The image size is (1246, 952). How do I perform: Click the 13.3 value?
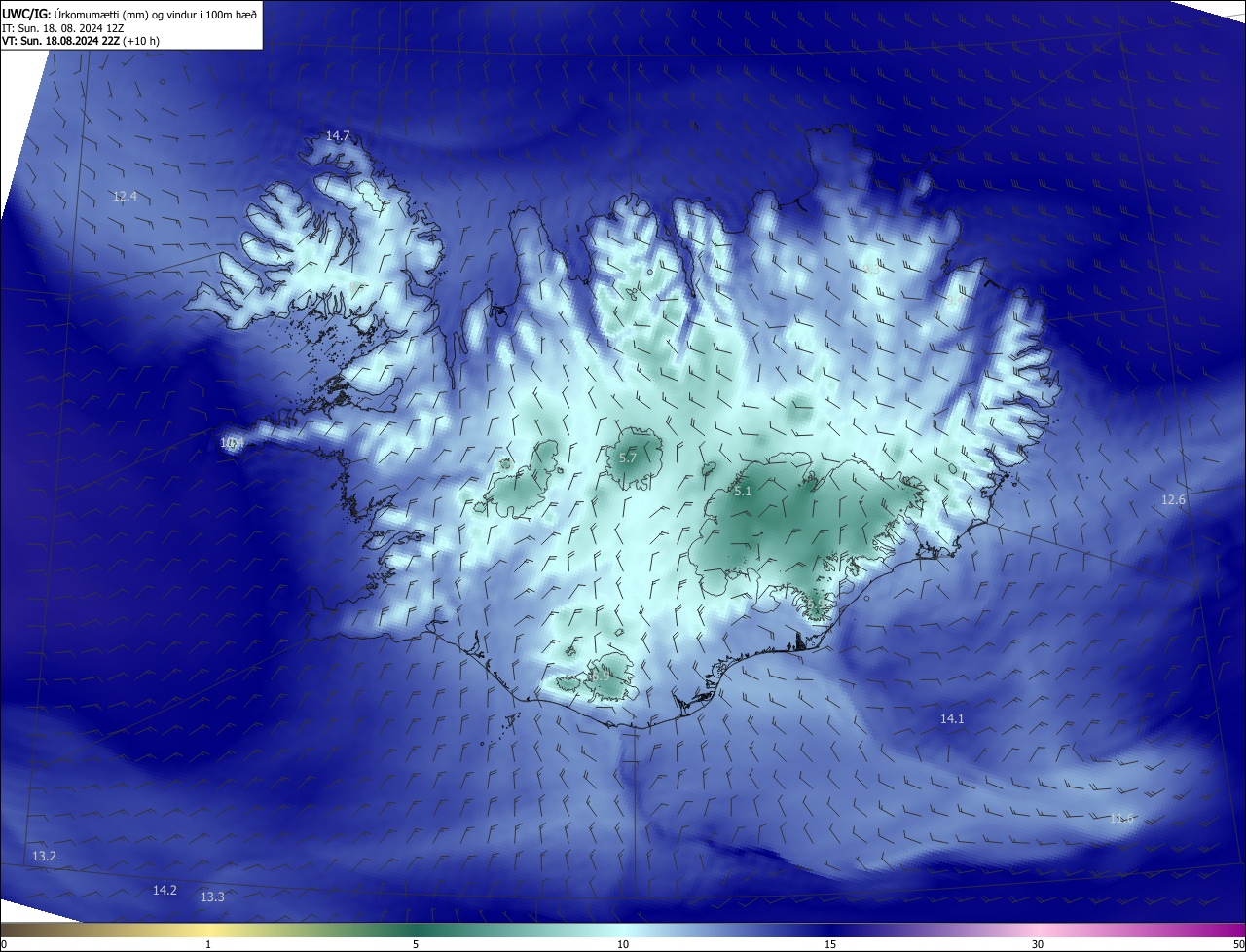tap(212, 897)
